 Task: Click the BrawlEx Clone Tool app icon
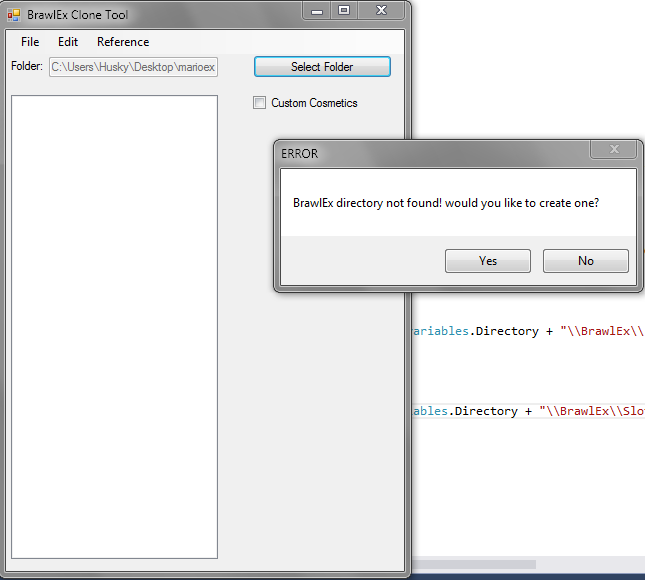14,15
